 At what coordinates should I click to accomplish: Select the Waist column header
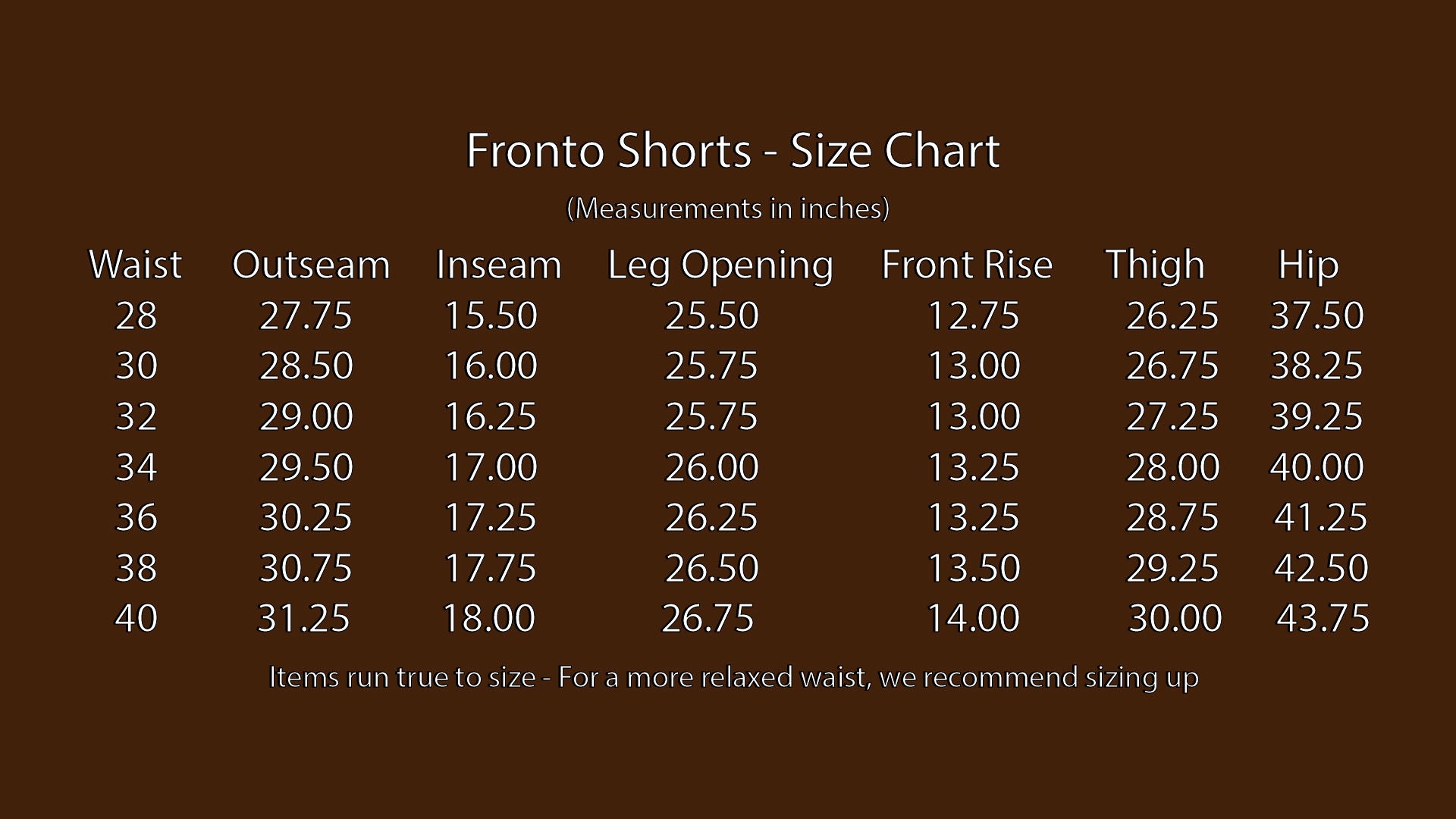135,265
